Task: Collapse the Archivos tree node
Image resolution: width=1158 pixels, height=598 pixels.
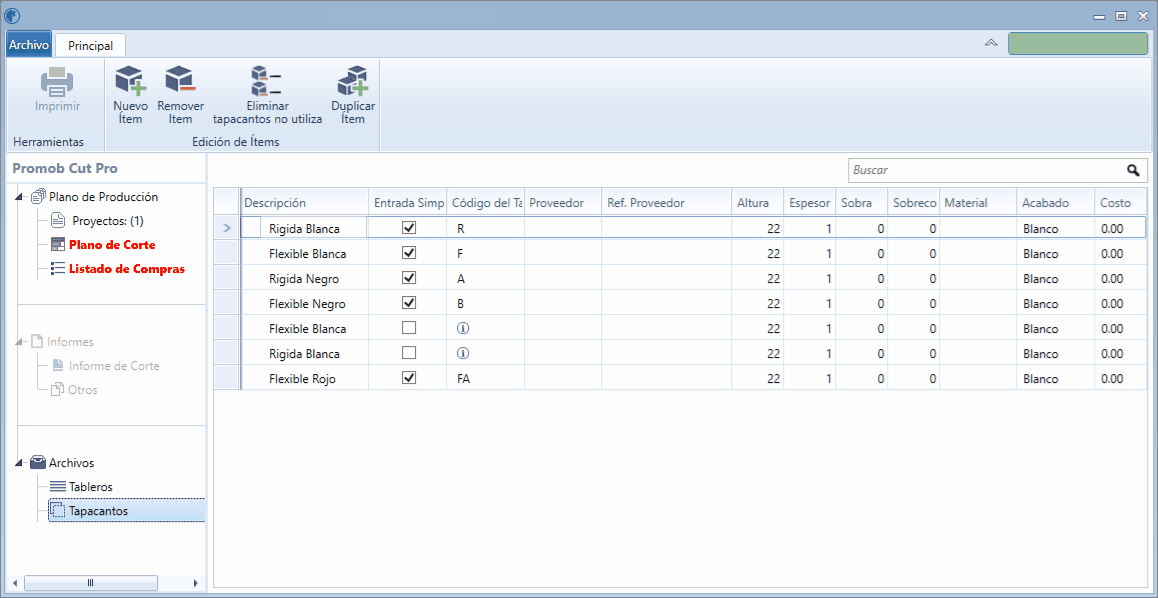Action: click(20, 464)
